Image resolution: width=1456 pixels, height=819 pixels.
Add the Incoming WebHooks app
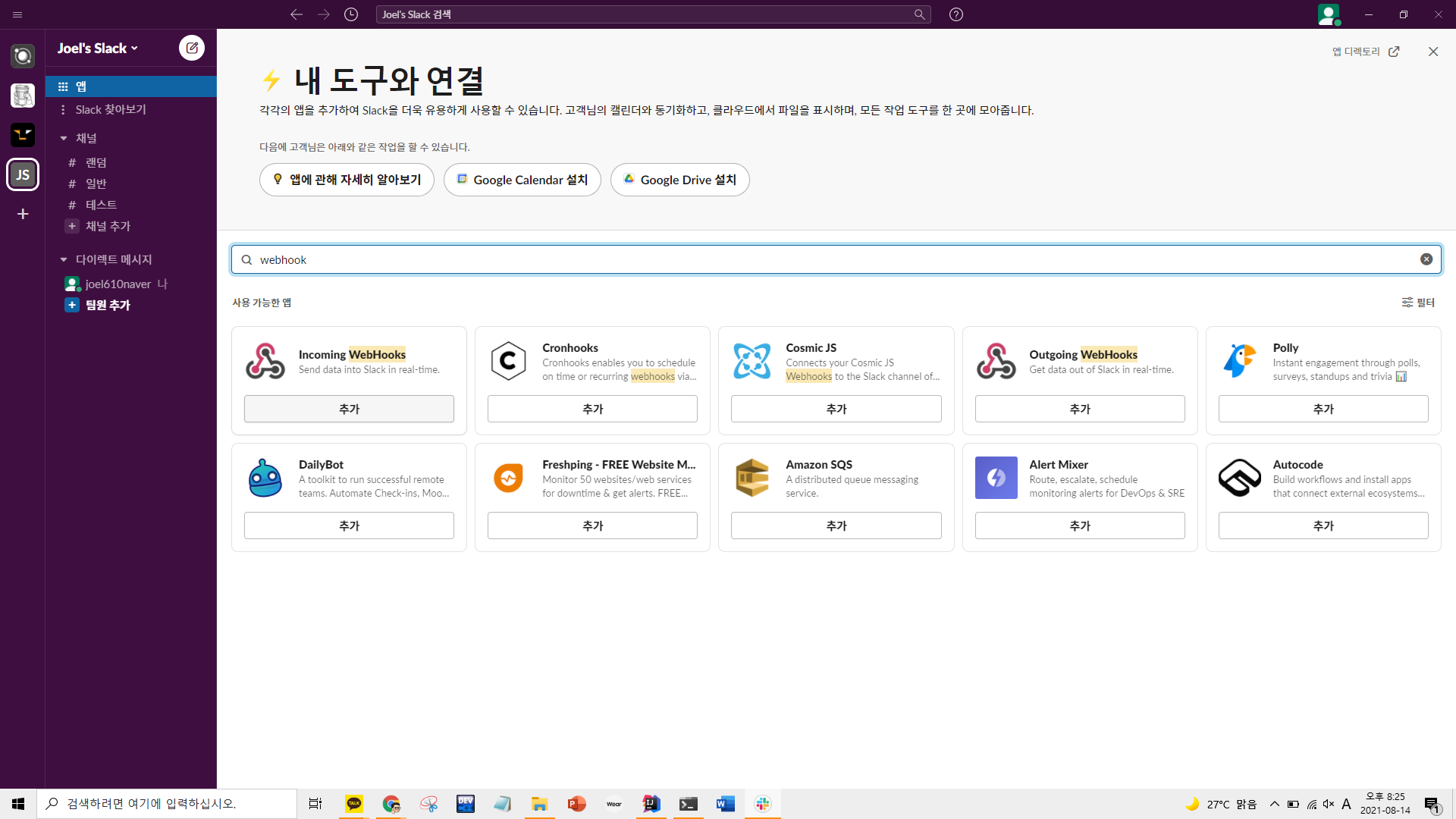click(349, 409)
